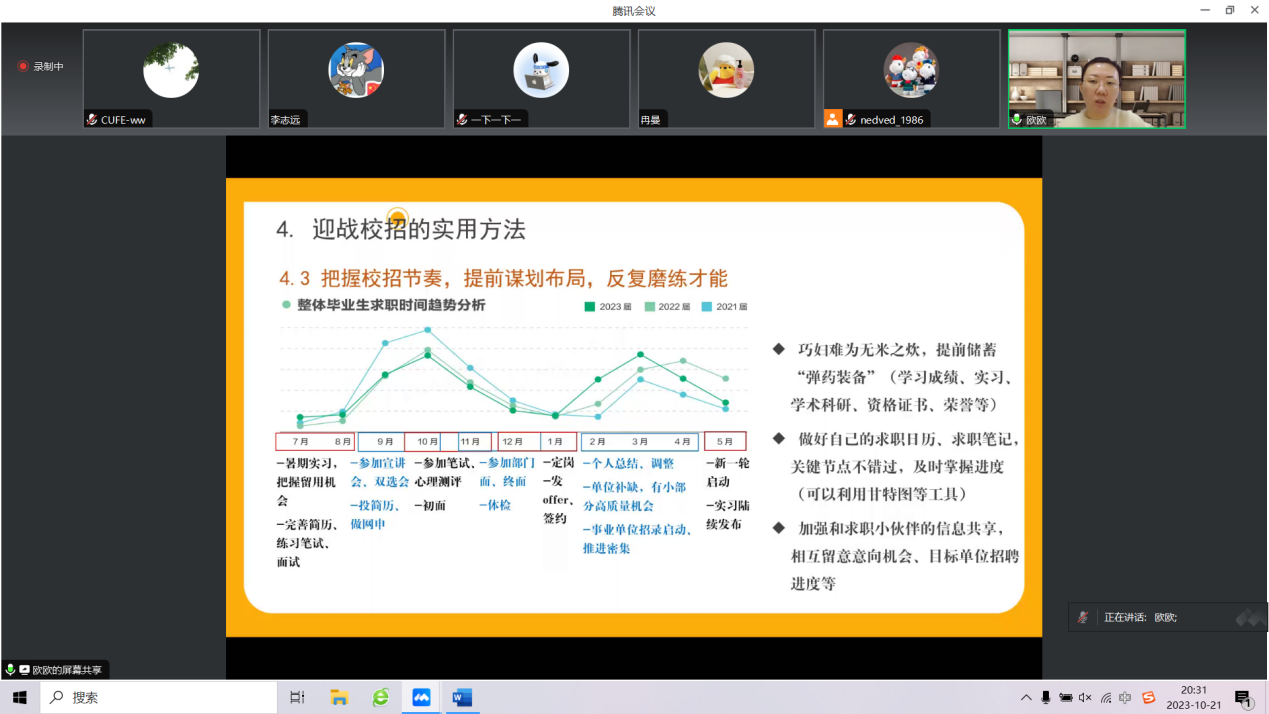Select the active speaker 欧欧 video tile
The width and height of the screenshot is (1269, 714).
(1096, 78)
